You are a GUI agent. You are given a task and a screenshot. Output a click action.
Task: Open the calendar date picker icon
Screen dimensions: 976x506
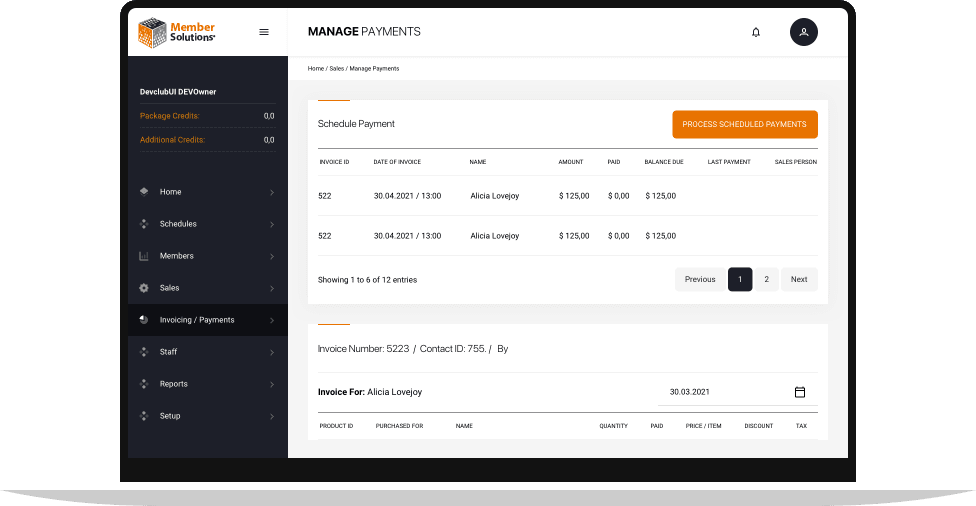(800, 392)
